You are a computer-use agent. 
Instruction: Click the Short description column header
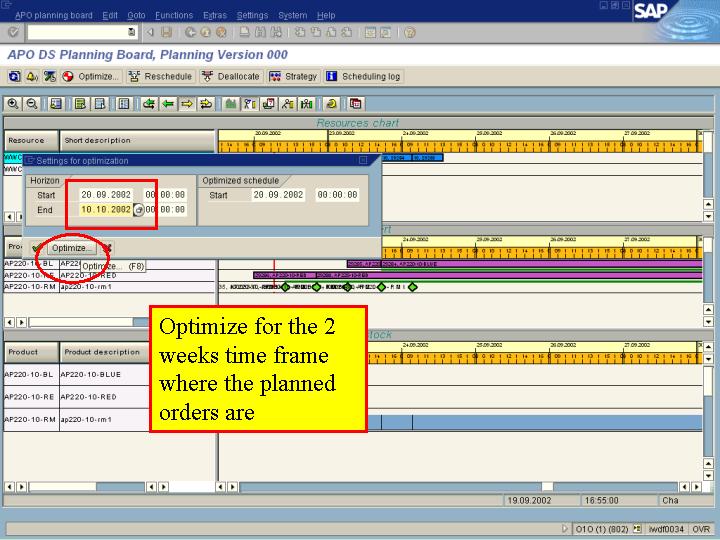click(x=137, y=141)
